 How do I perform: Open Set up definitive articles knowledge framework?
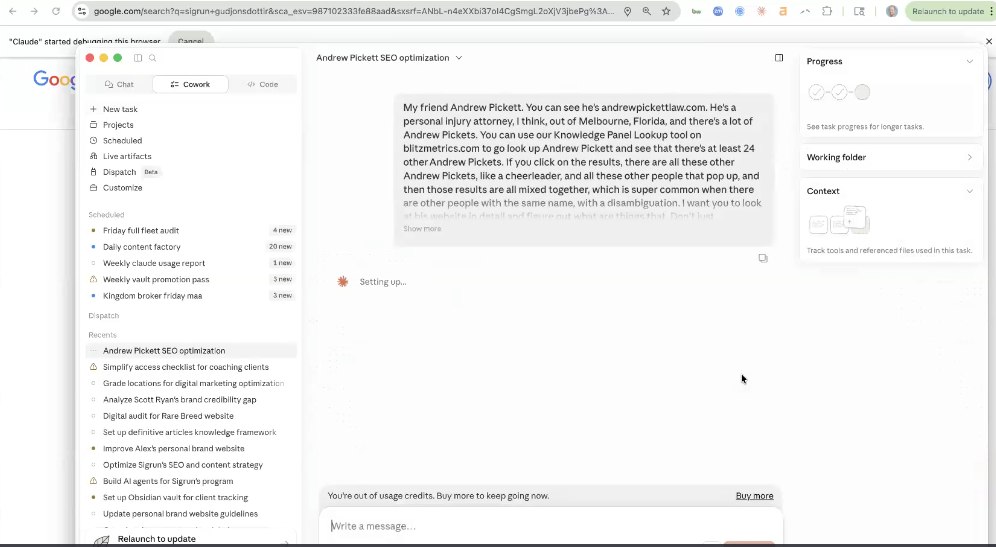[191, 433]
